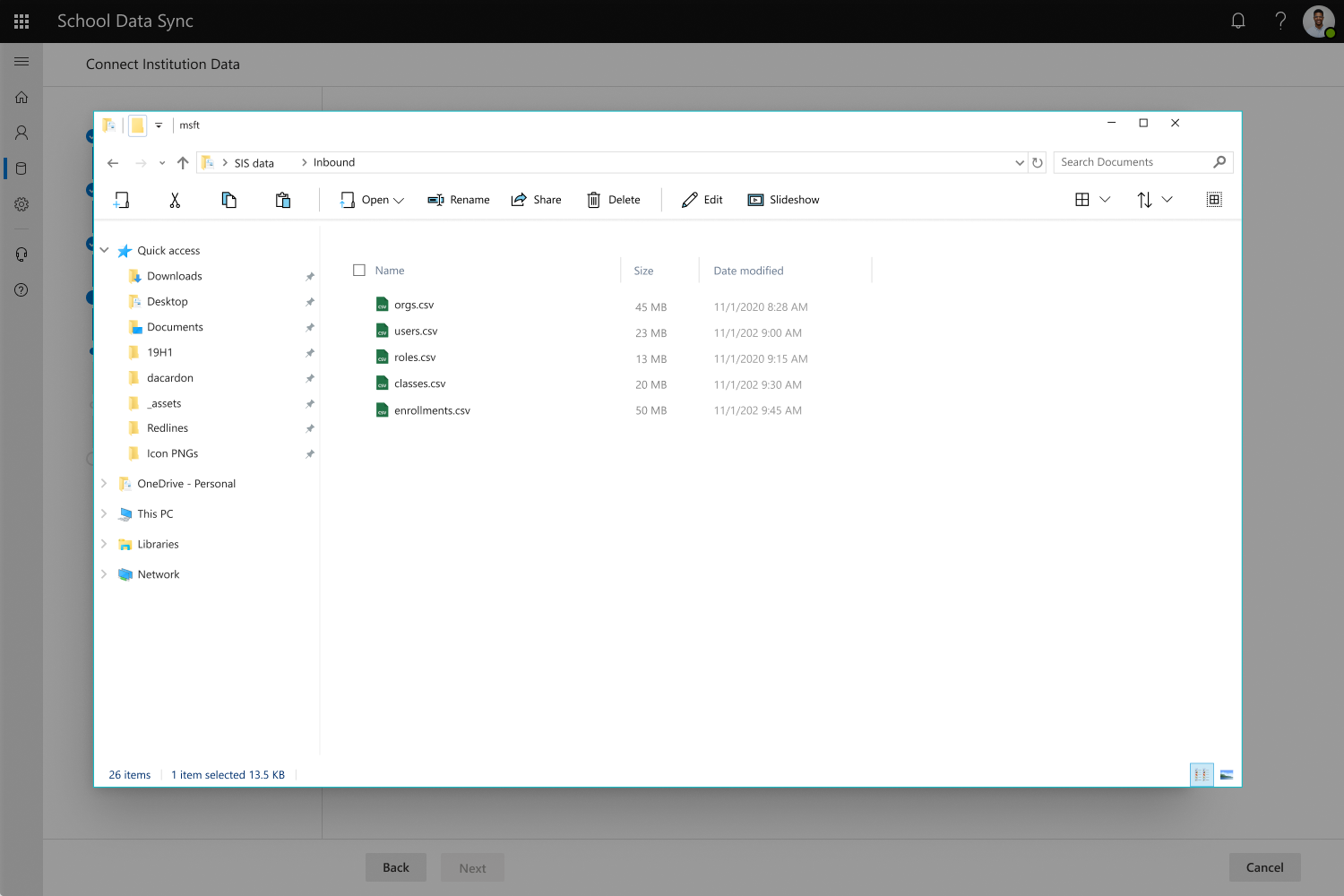1344x896 pixels.
Task: Click the Slideshow toolbar command
Action: 784,200
